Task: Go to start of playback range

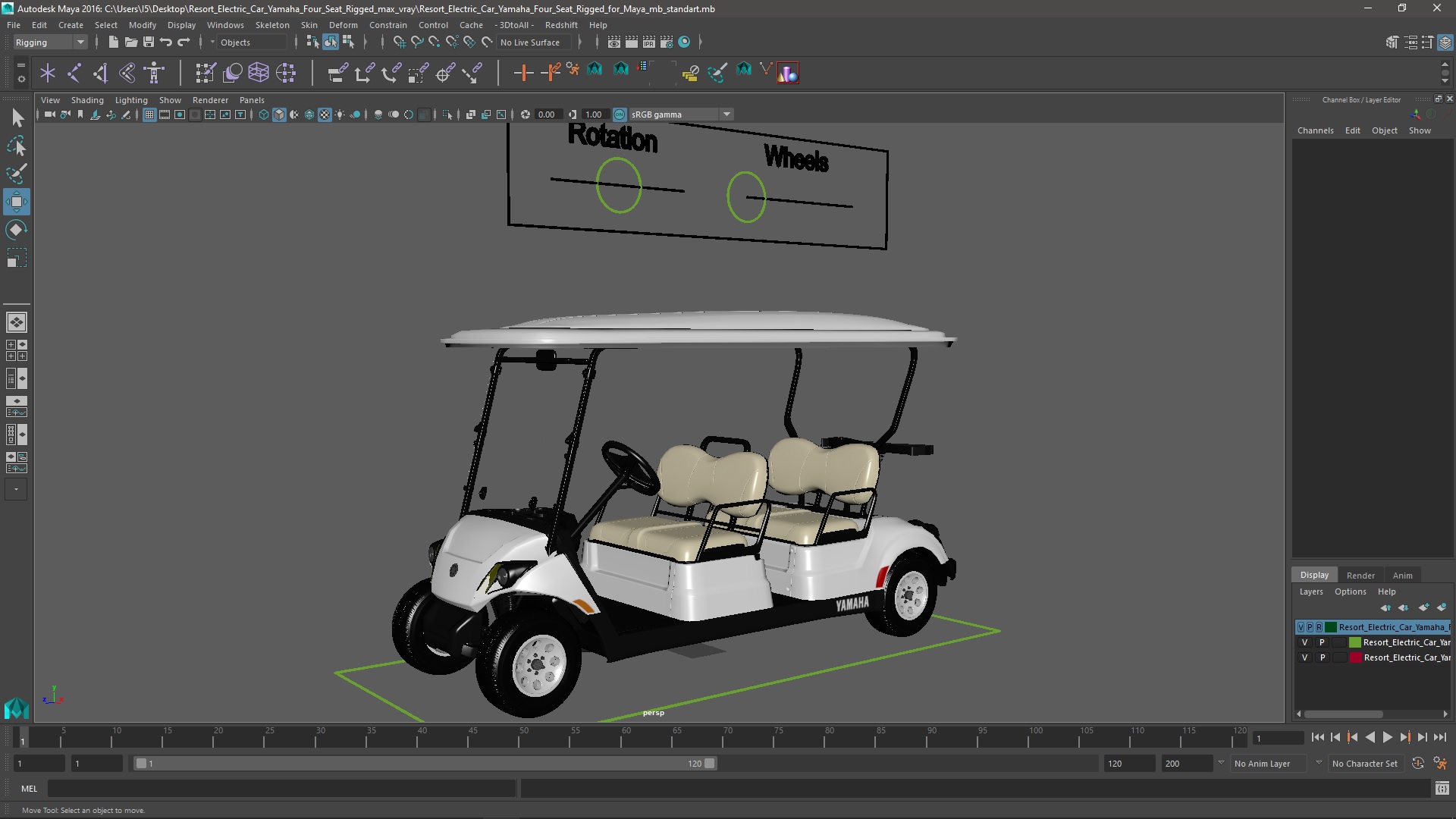Action: [1317, 737]
